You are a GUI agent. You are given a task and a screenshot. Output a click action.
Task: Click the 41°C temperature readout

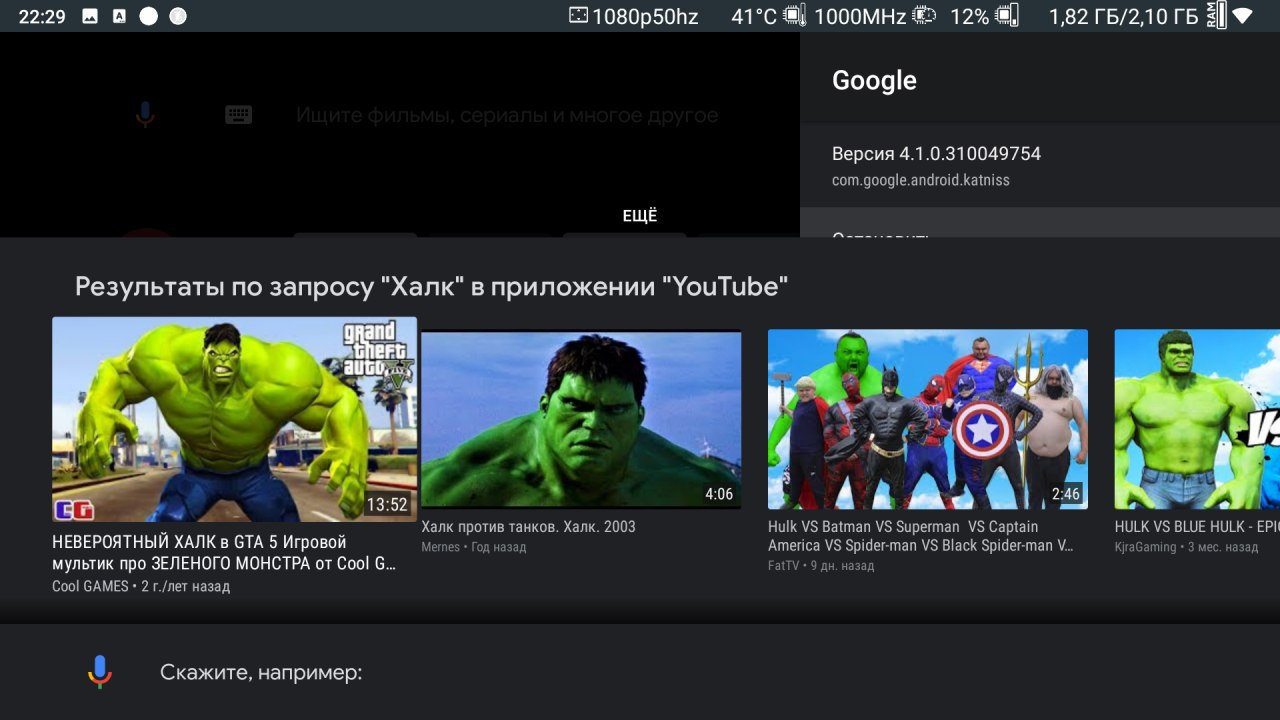754,16
